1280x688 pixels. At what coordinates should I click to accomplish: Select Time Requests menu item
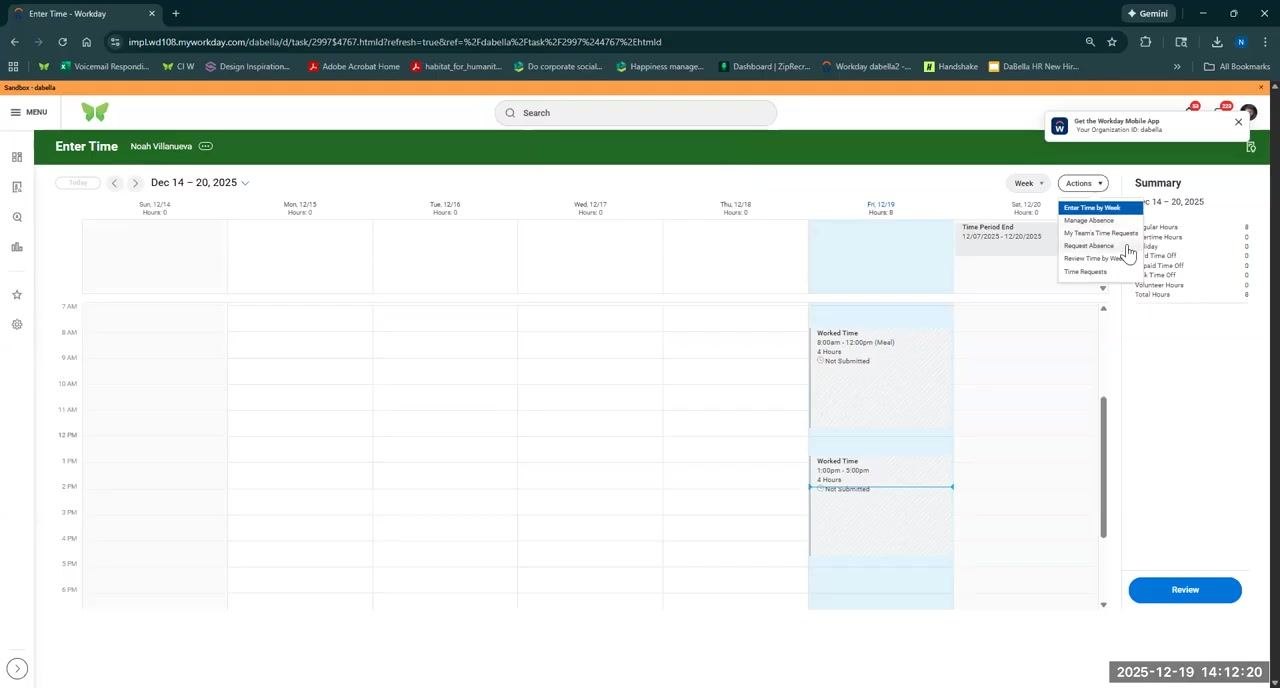pos(1100,272)
